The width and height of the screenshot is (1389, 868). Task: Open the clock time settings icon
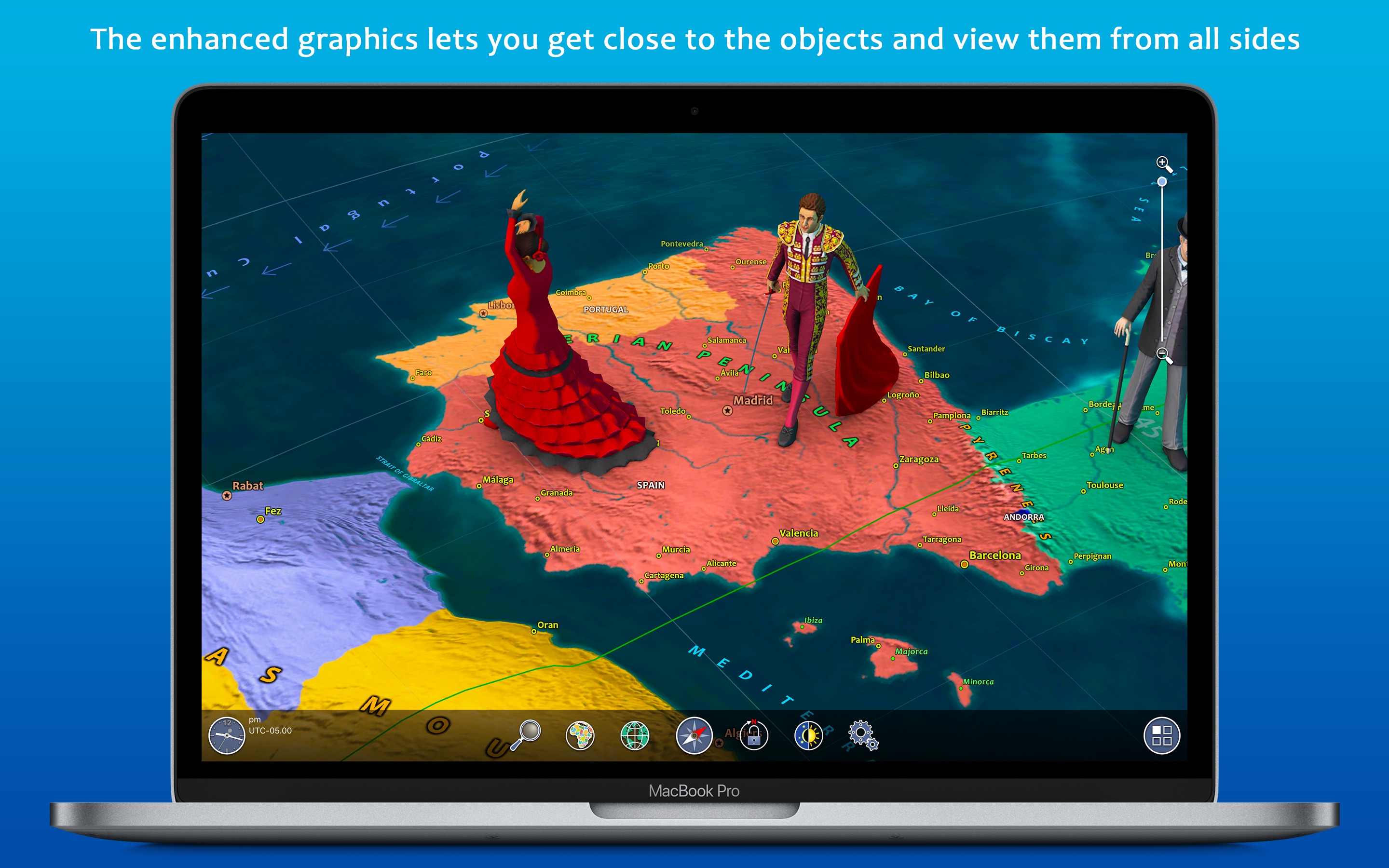227,735
